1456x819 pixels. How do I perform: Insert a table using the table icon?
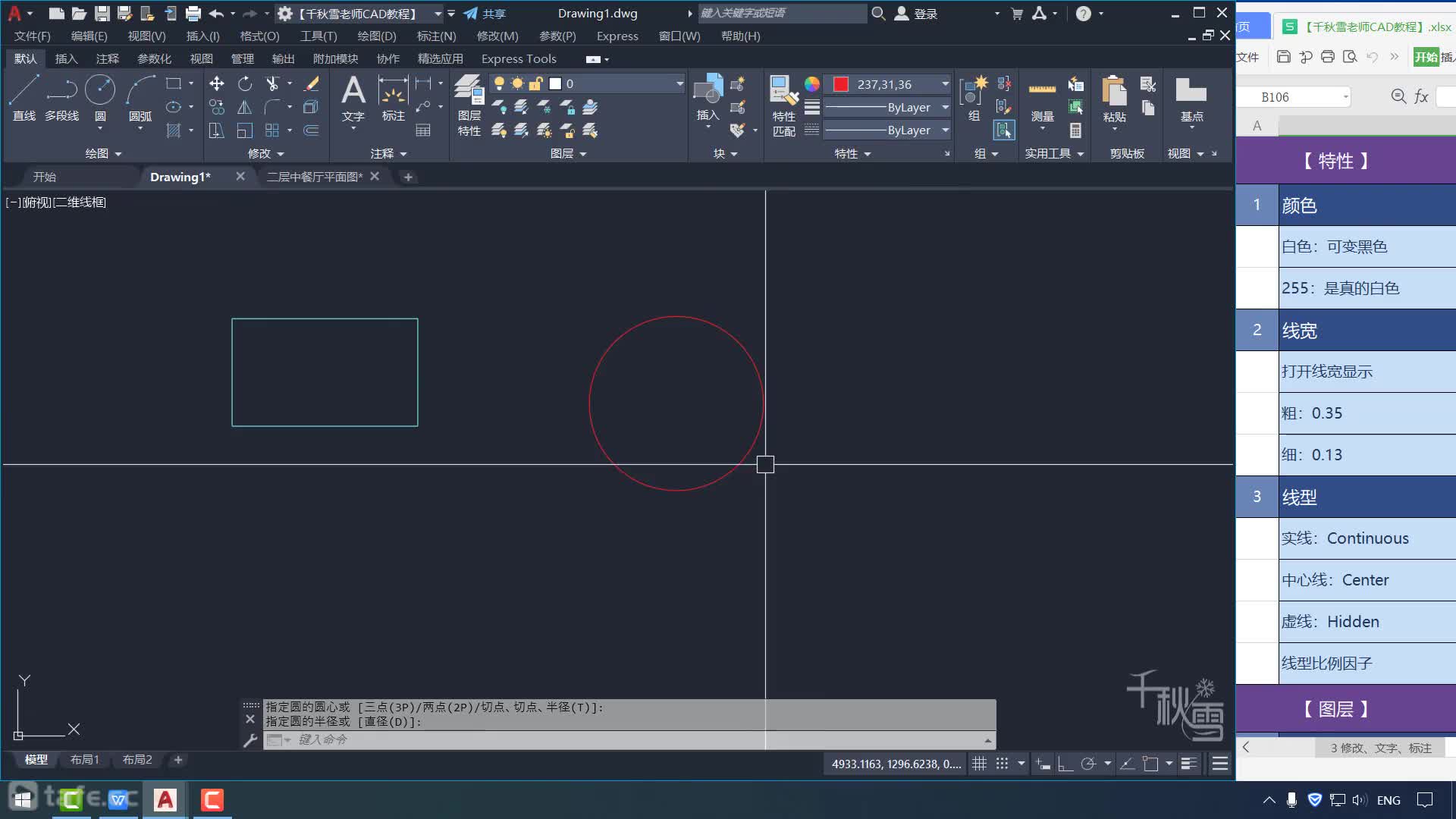[x=423, y=130]
